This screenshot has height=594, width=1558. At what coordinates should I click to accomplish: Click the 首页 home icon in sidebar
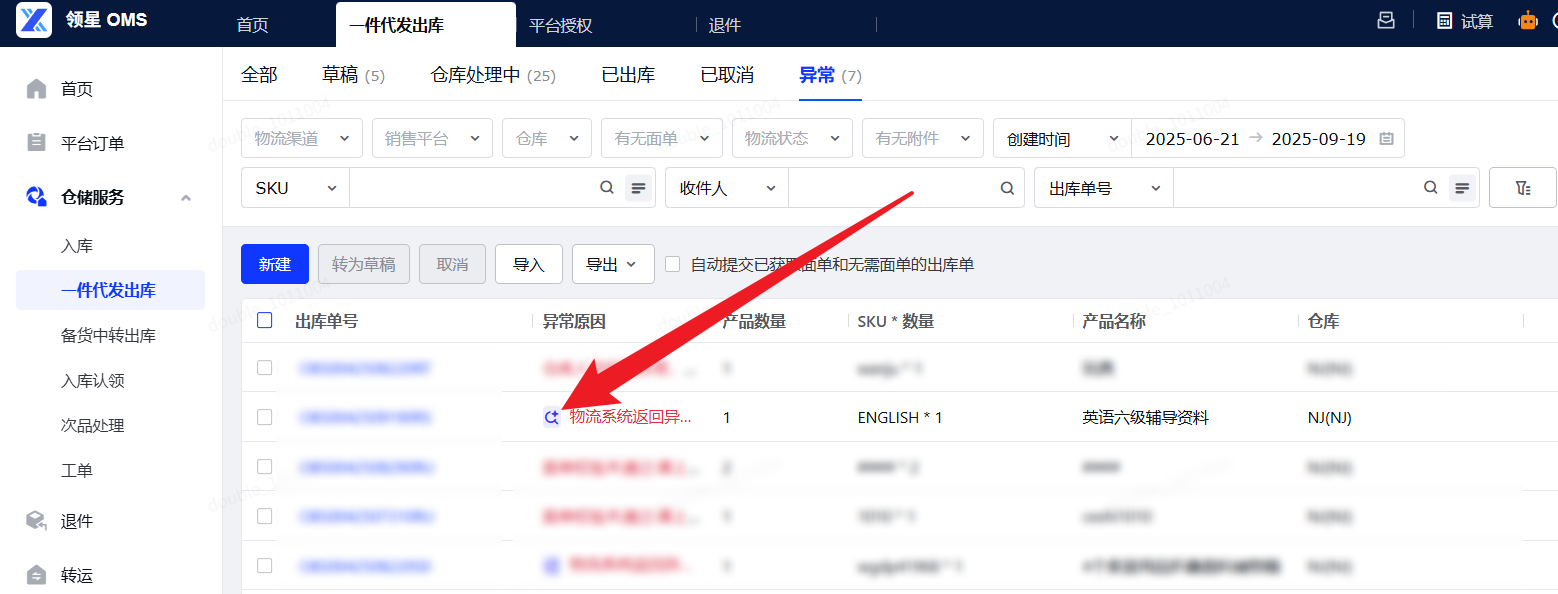point(37,89)
